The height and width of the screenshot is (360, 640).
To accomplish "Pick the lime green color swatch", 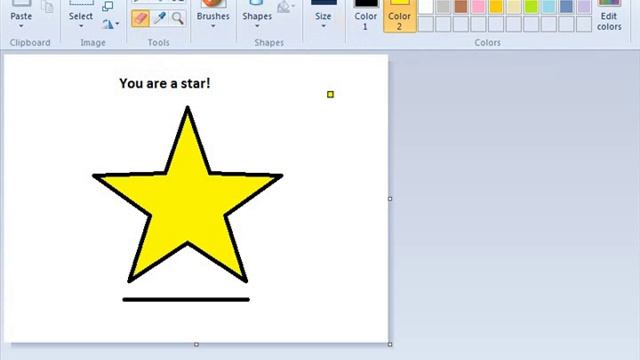I will point(531,7).
